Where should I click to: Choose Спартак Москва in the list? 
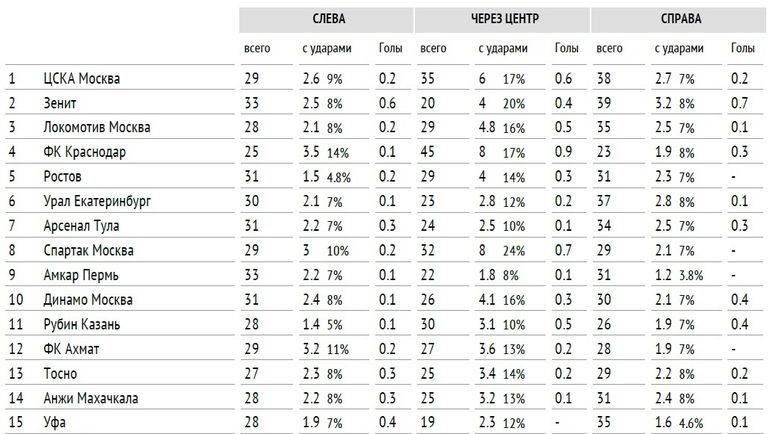(88, 250)
